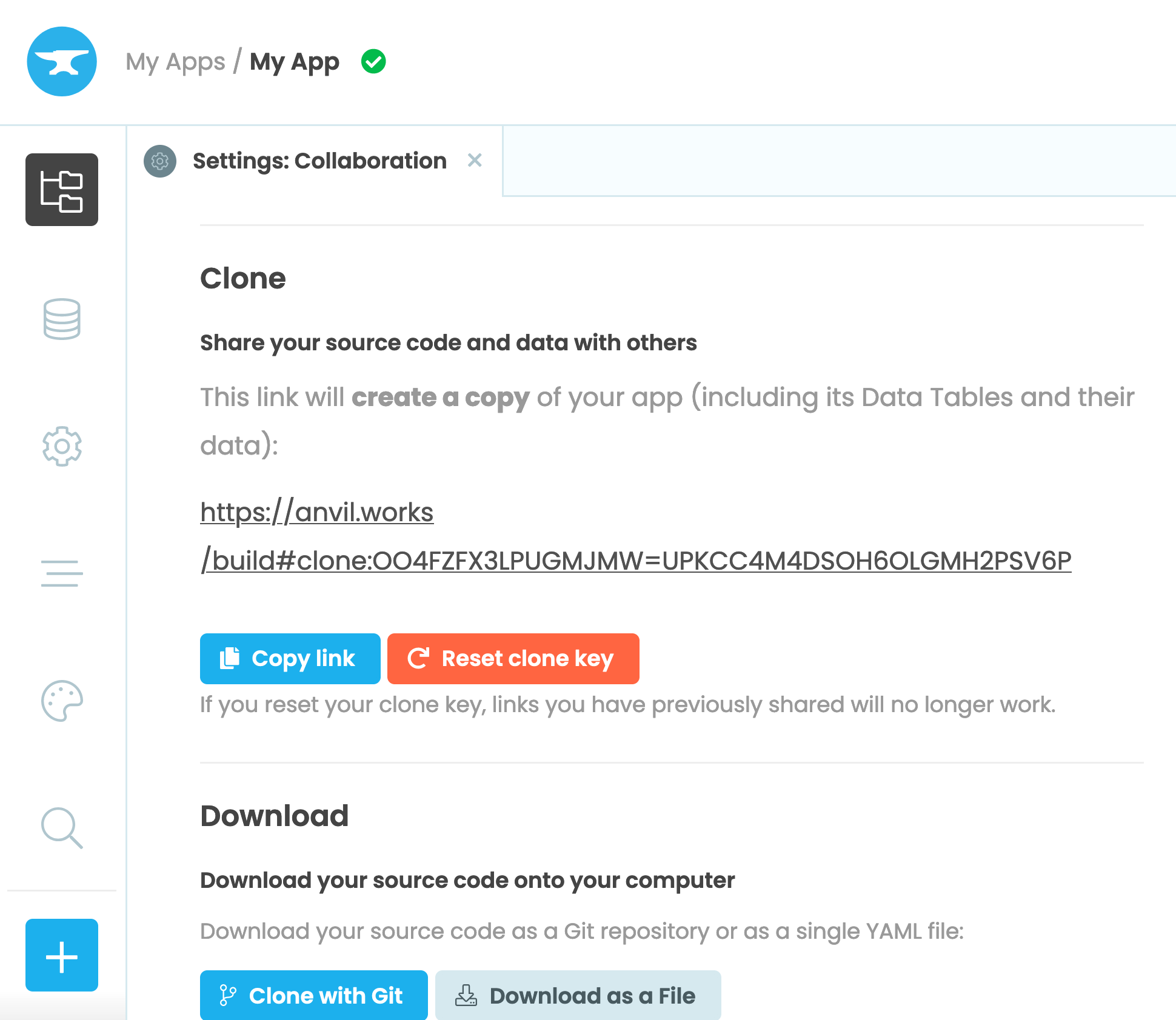Open the My Apps breadcrumb
Viewport: 1176px width, 1020px height.
pos(175,61)
